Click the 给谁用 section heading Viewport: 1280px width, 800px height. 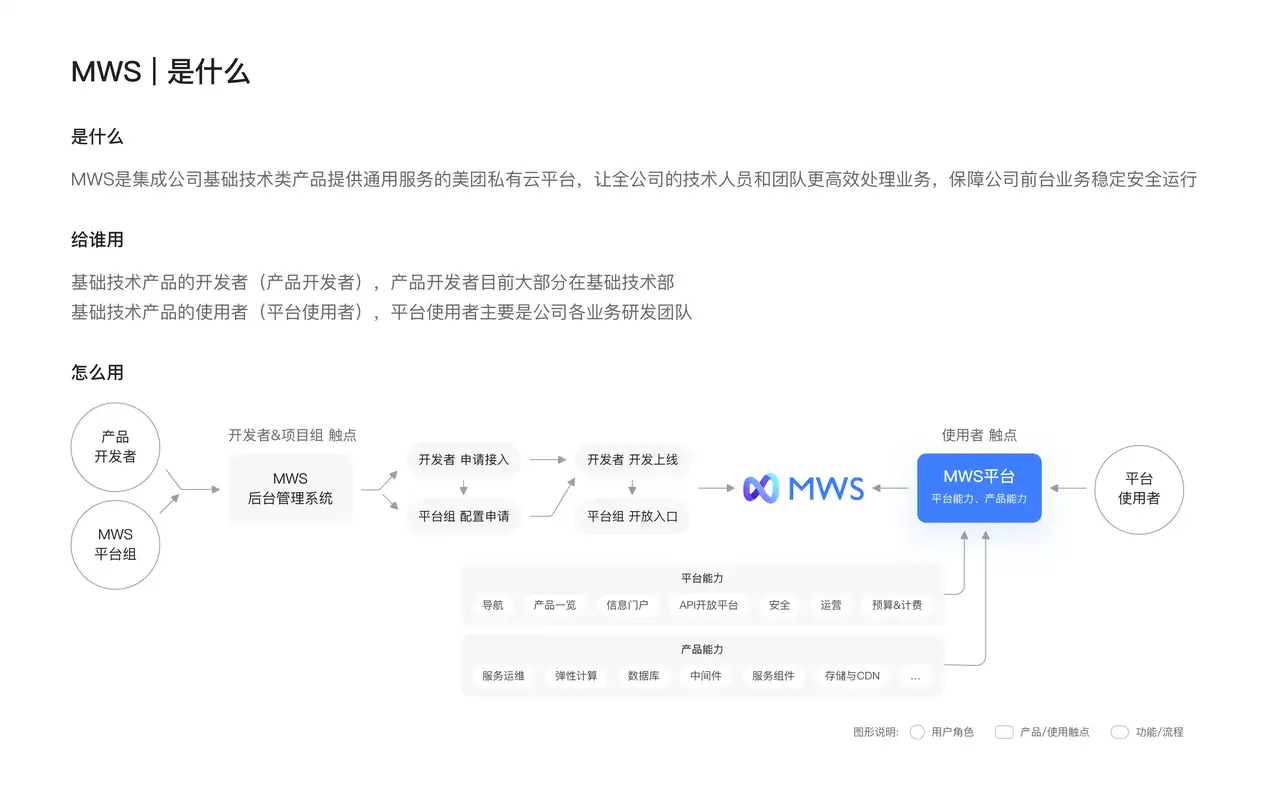point(97,240)
